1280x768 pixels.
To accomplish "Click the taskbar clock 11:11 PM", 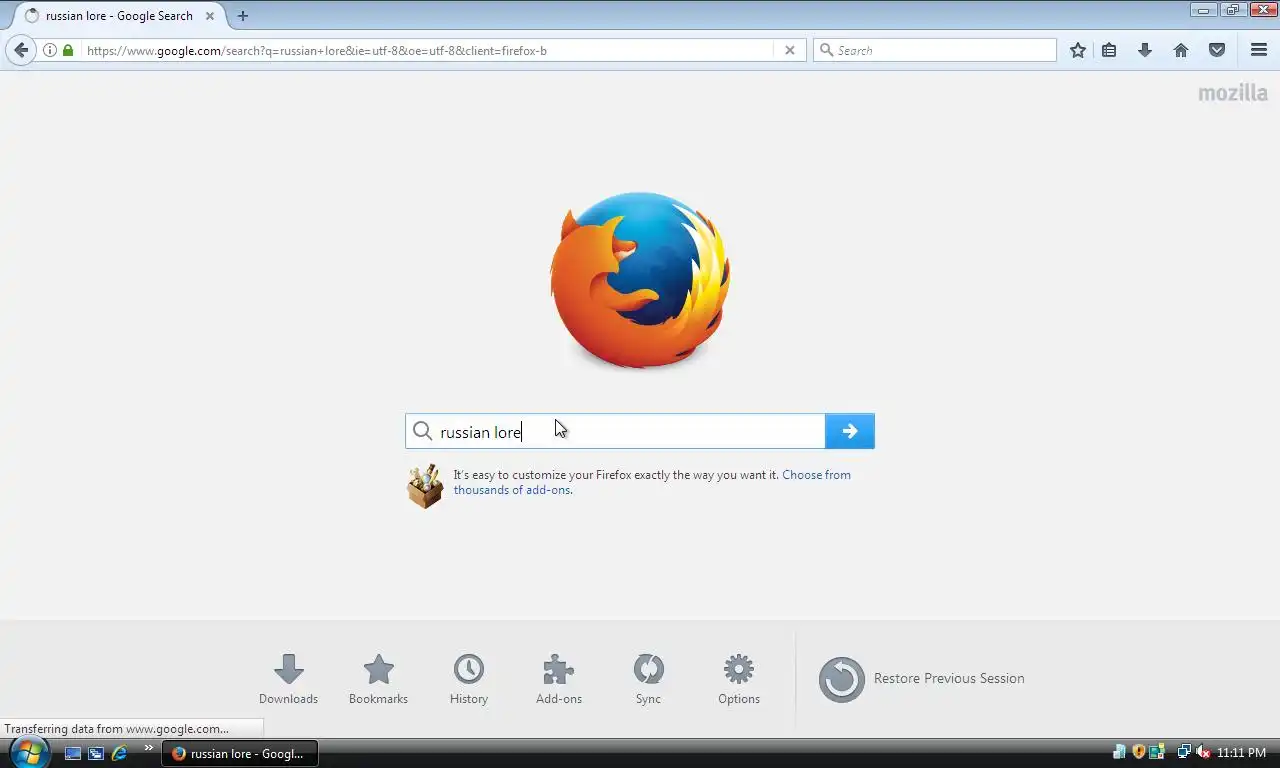I will tap(1241, 753).
